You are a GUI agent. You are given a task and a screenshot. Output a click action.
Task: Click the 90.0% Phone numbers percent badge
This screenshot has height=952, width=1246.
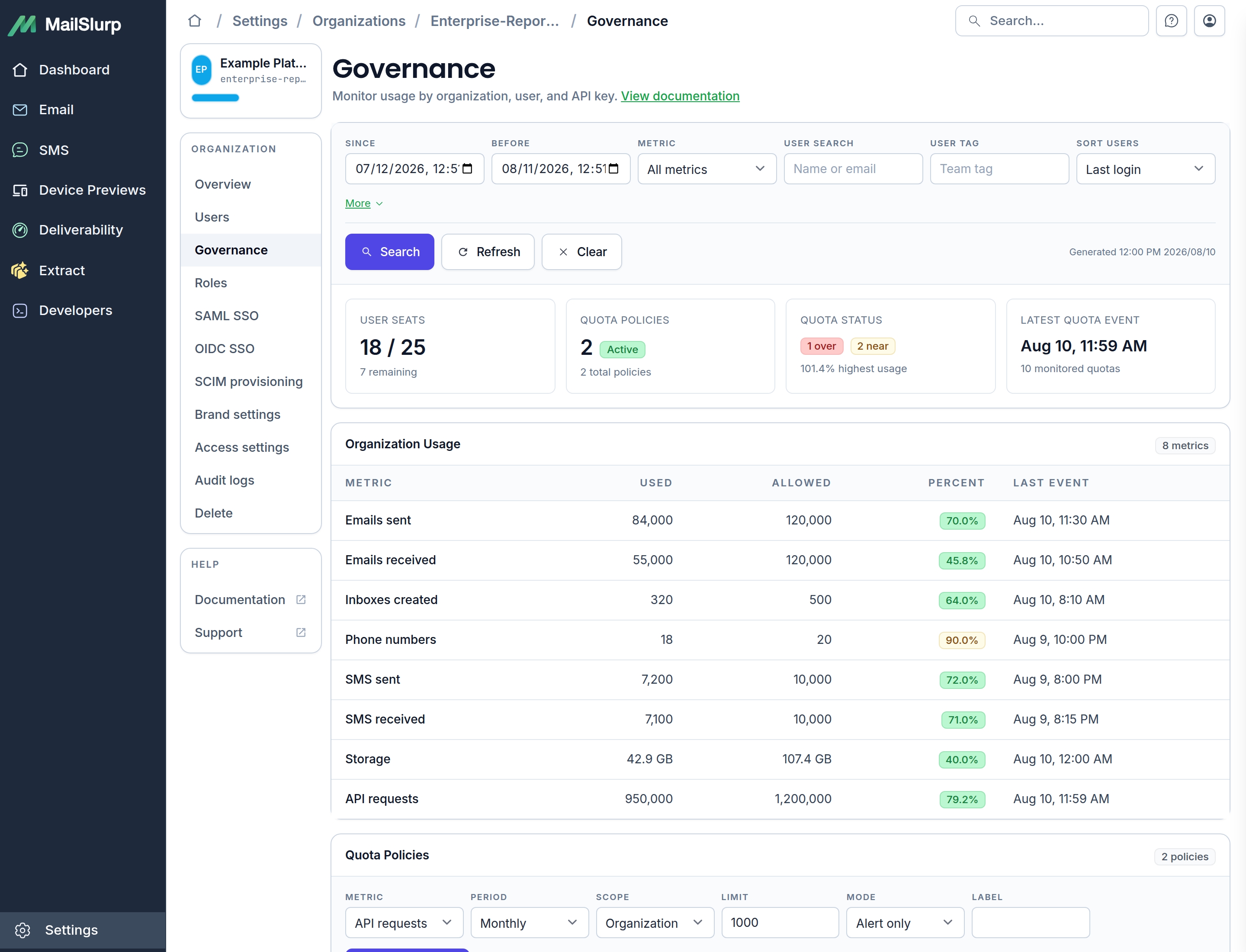click(x=962, y=640)
